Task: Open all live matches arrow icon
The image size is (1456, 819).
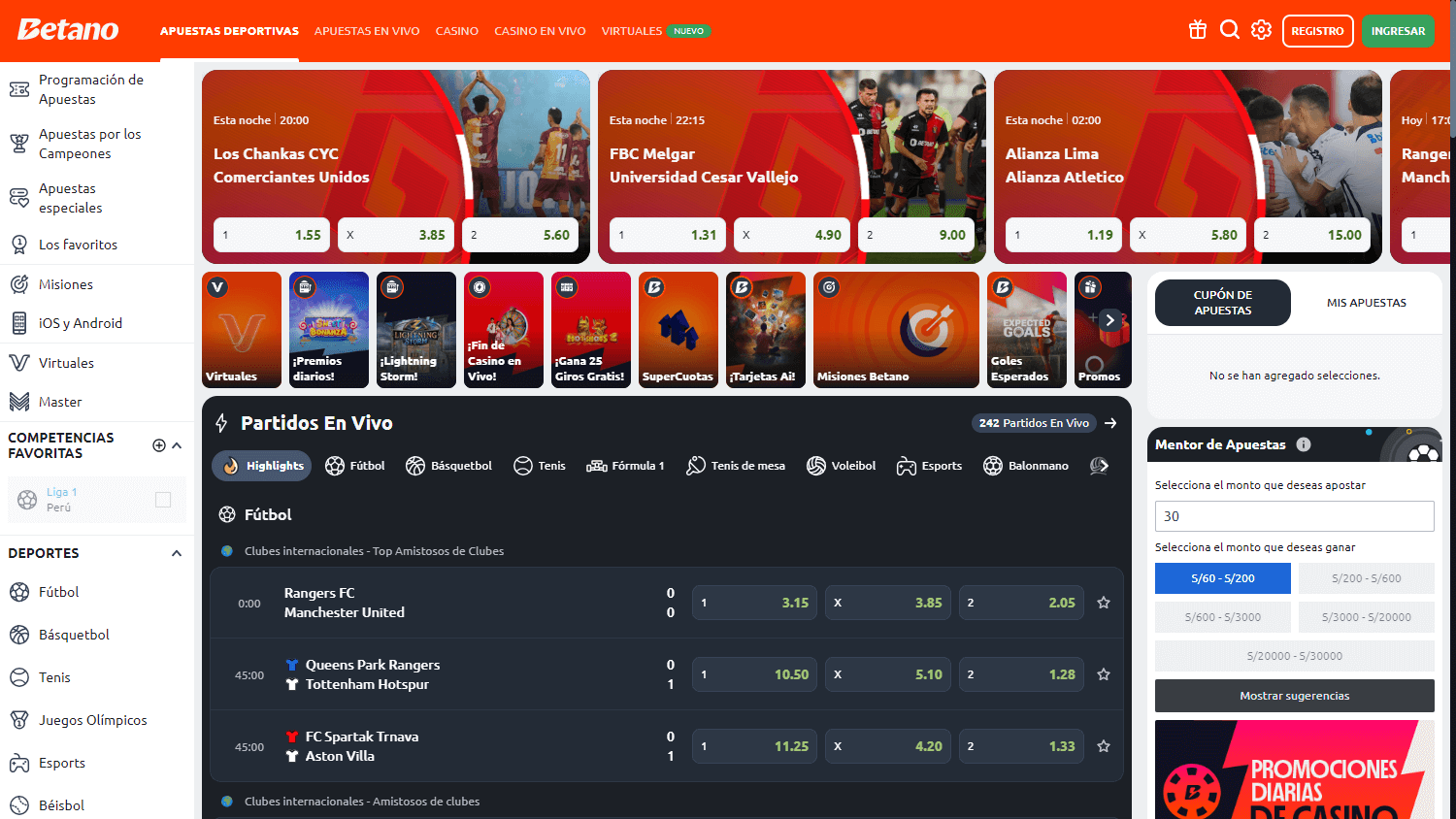Action: 1110,423
